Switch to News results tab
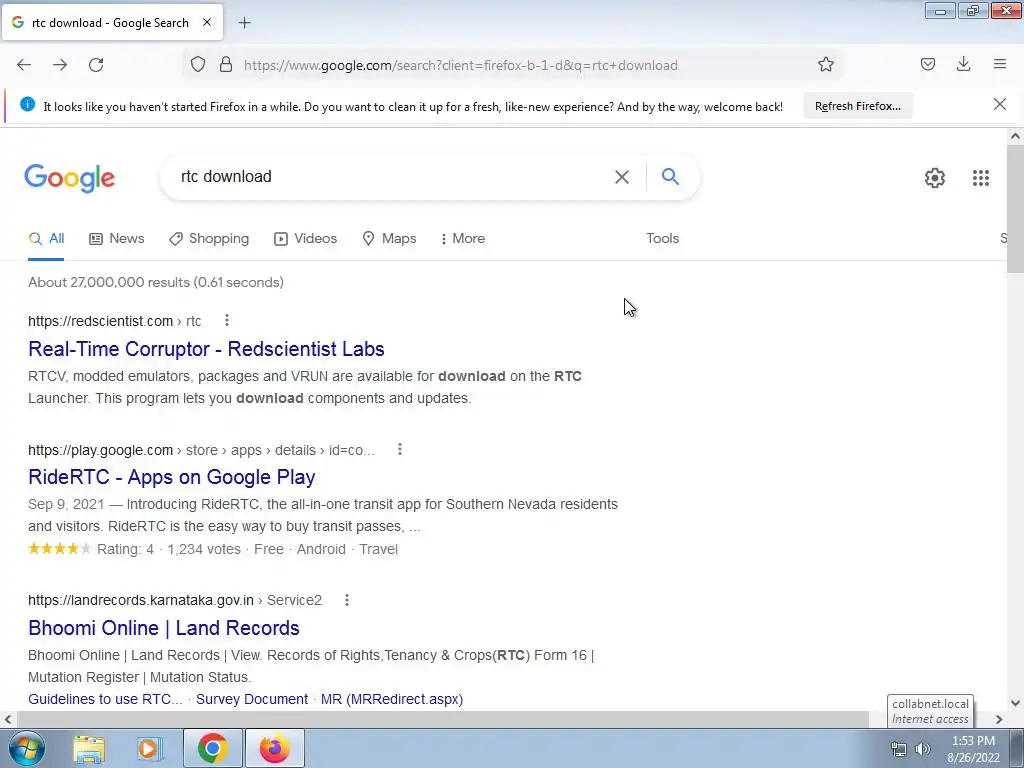Image resolution: width=1024 pixels, height=768 pixels. (117, 238)
